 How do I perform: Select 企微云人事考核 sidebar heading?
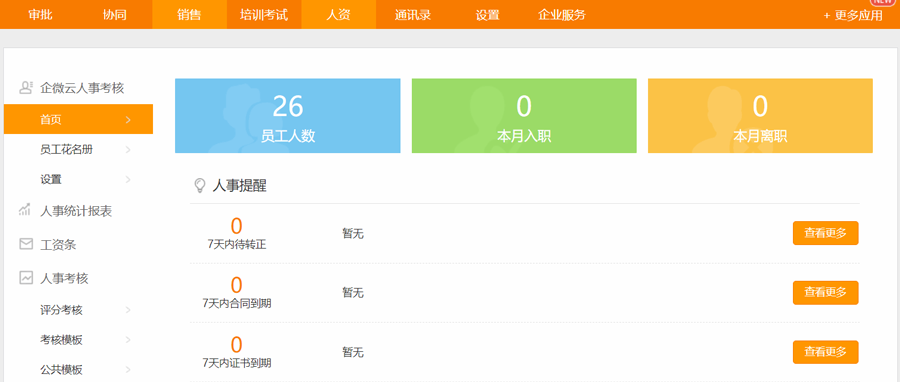tap(82, 88)
